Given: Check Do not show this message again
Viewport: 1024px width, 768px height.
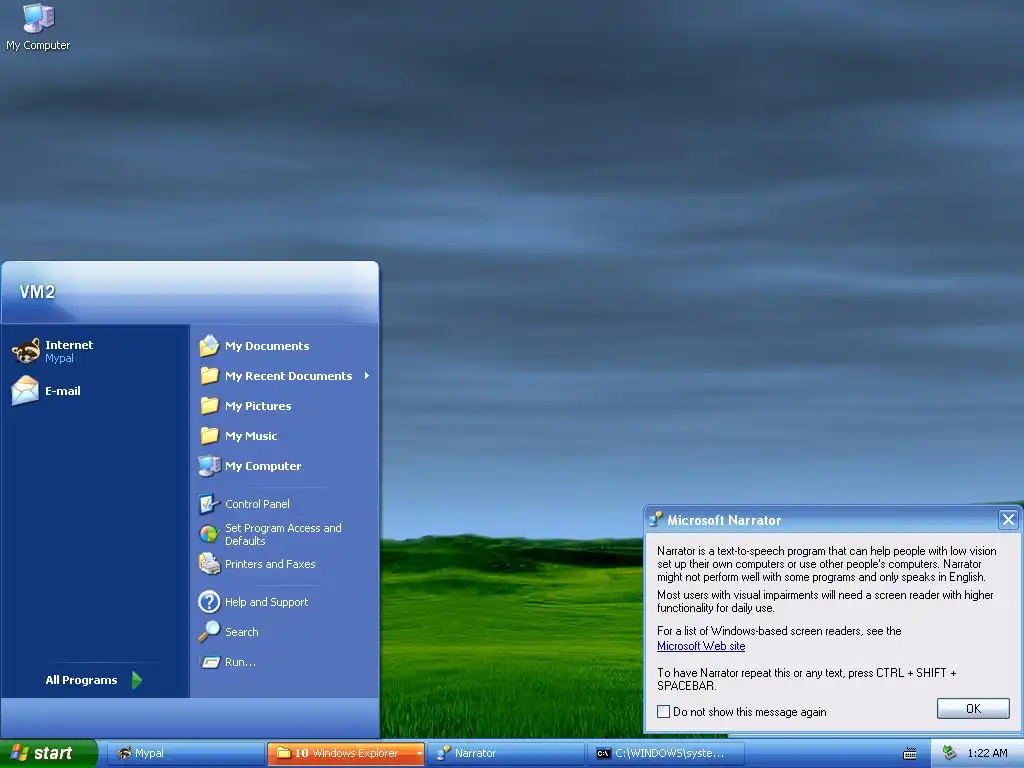Looking at the screenshot, I should 664,711.
